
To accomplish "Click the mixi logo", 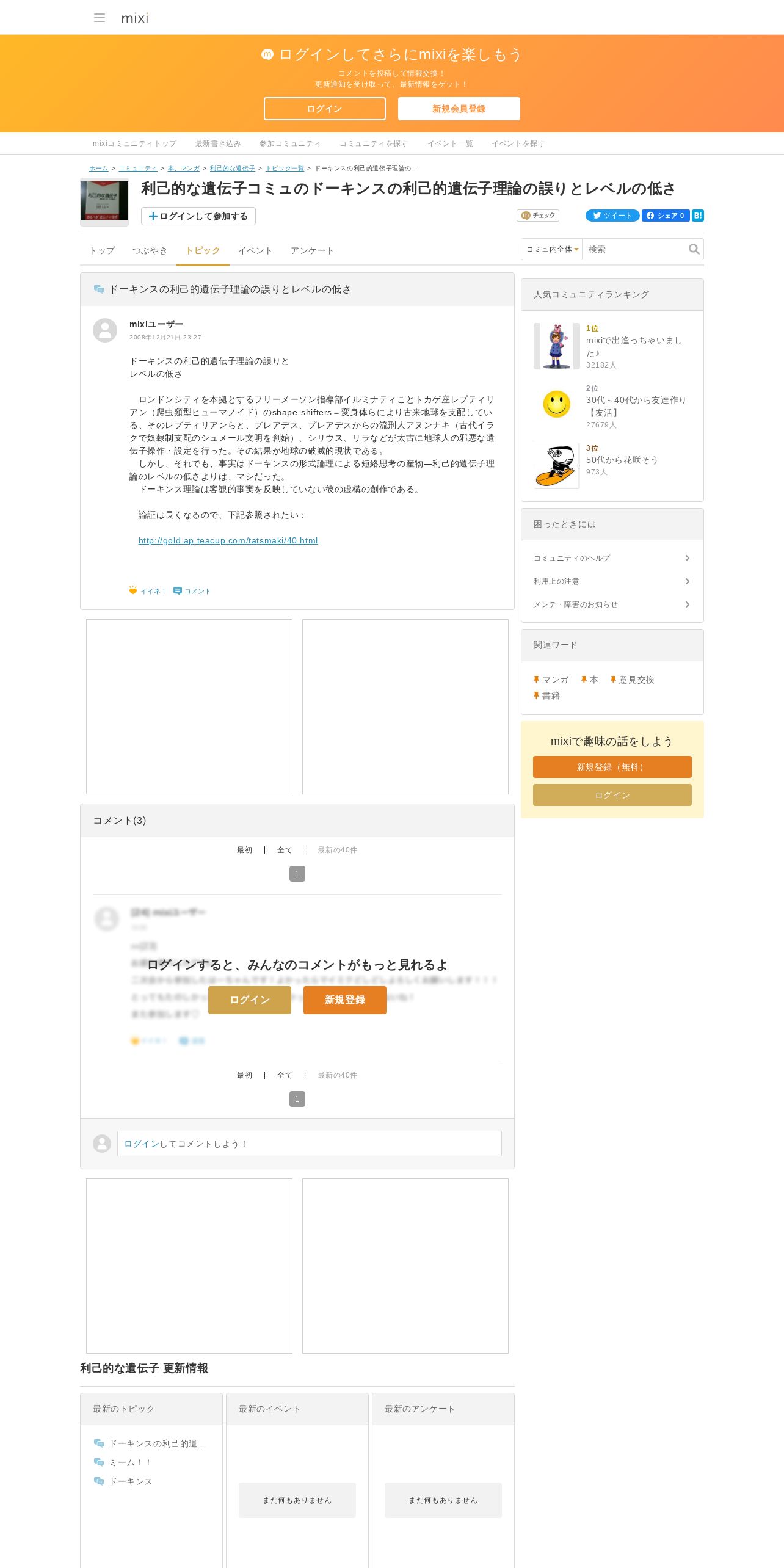I will (x=134, y=18).
